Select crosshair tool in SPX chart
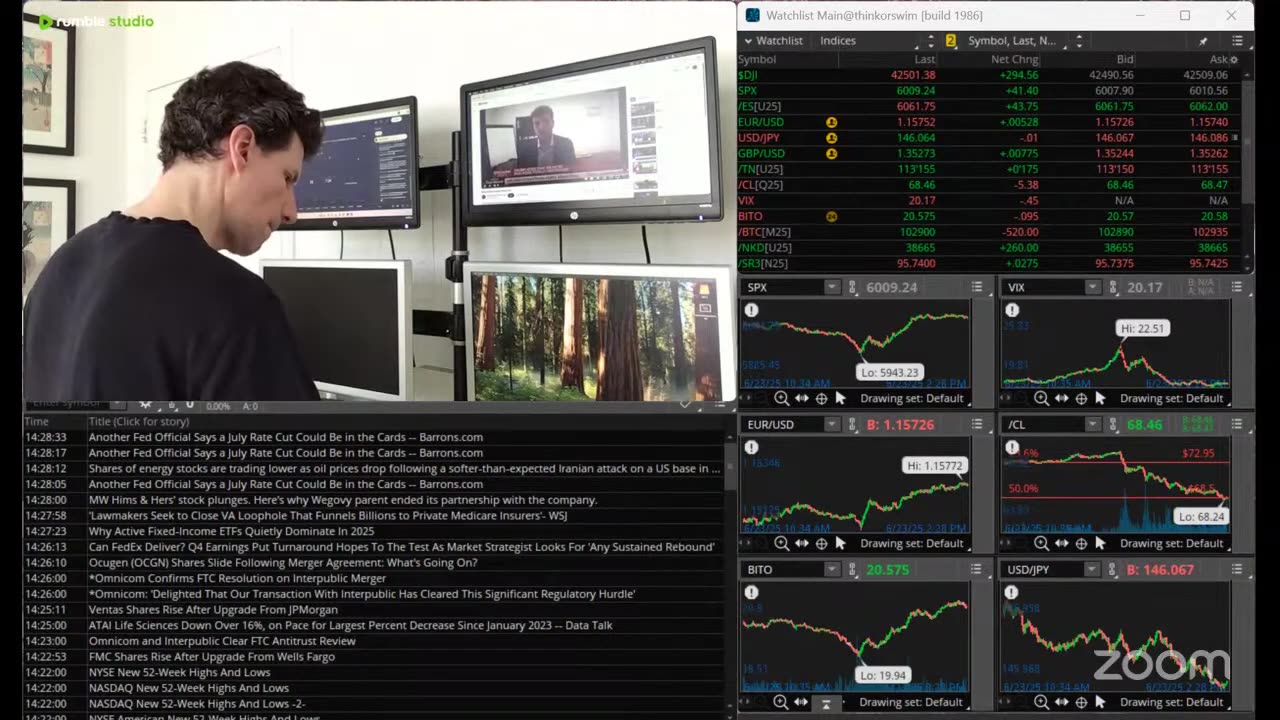Viewport: 1280px width, 720px height. click(821, 398)
